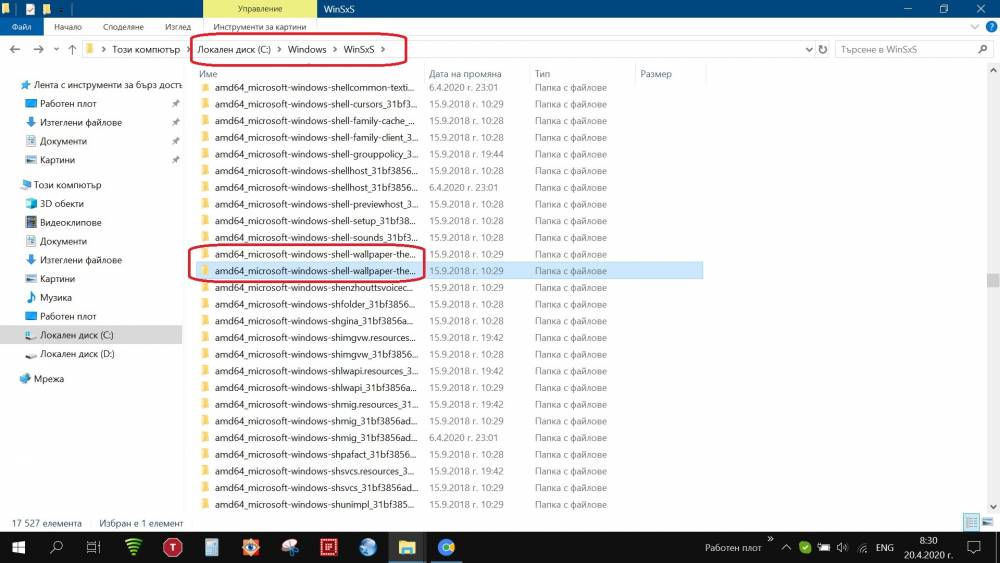The image size is (1000, 563).
Task: Open the Файл tab
Action: point(21,27)
